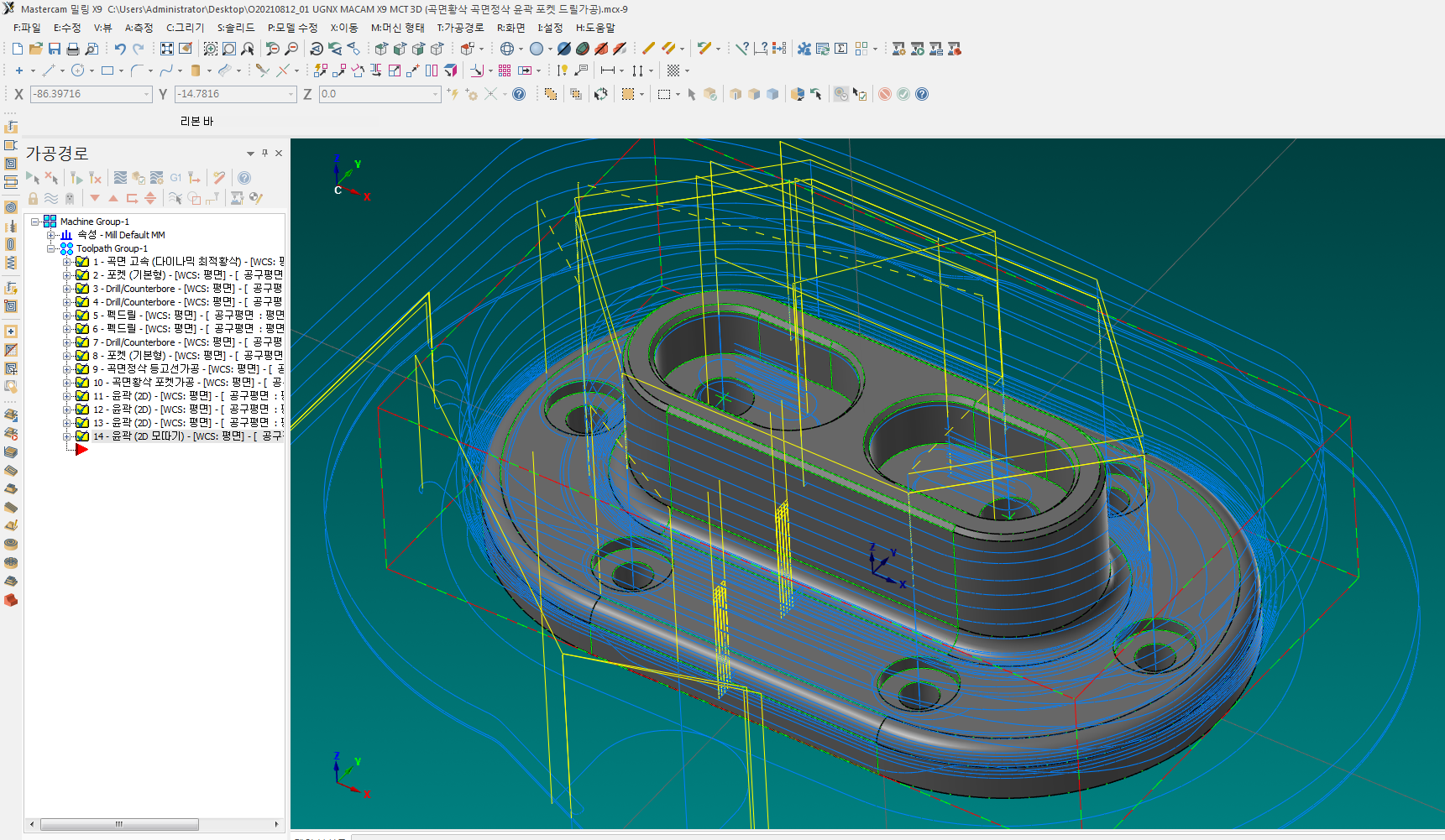1445x840 pixels.
Task: Undo the last action
Action: 120,49
